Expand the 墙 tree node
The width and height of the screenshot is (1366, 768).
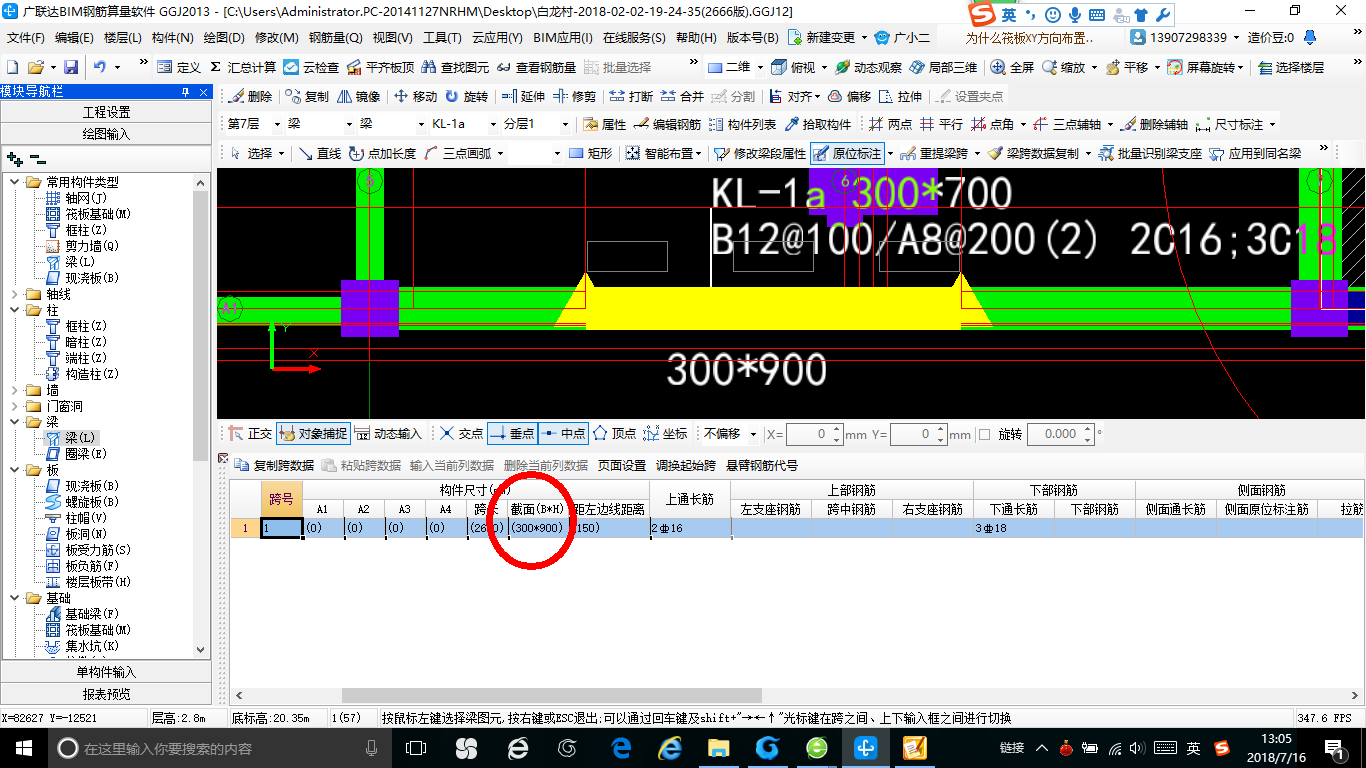[15, 390]
